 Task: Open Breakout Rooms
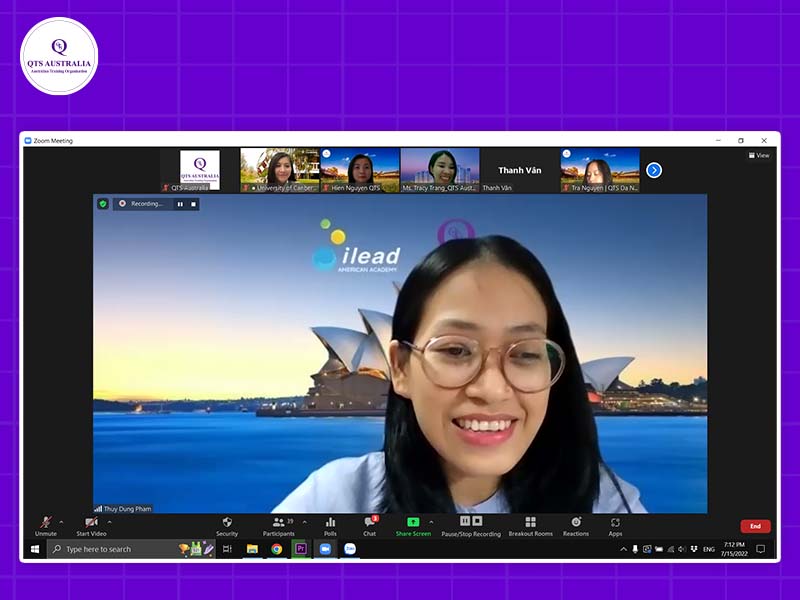click(x=531, y=526)
